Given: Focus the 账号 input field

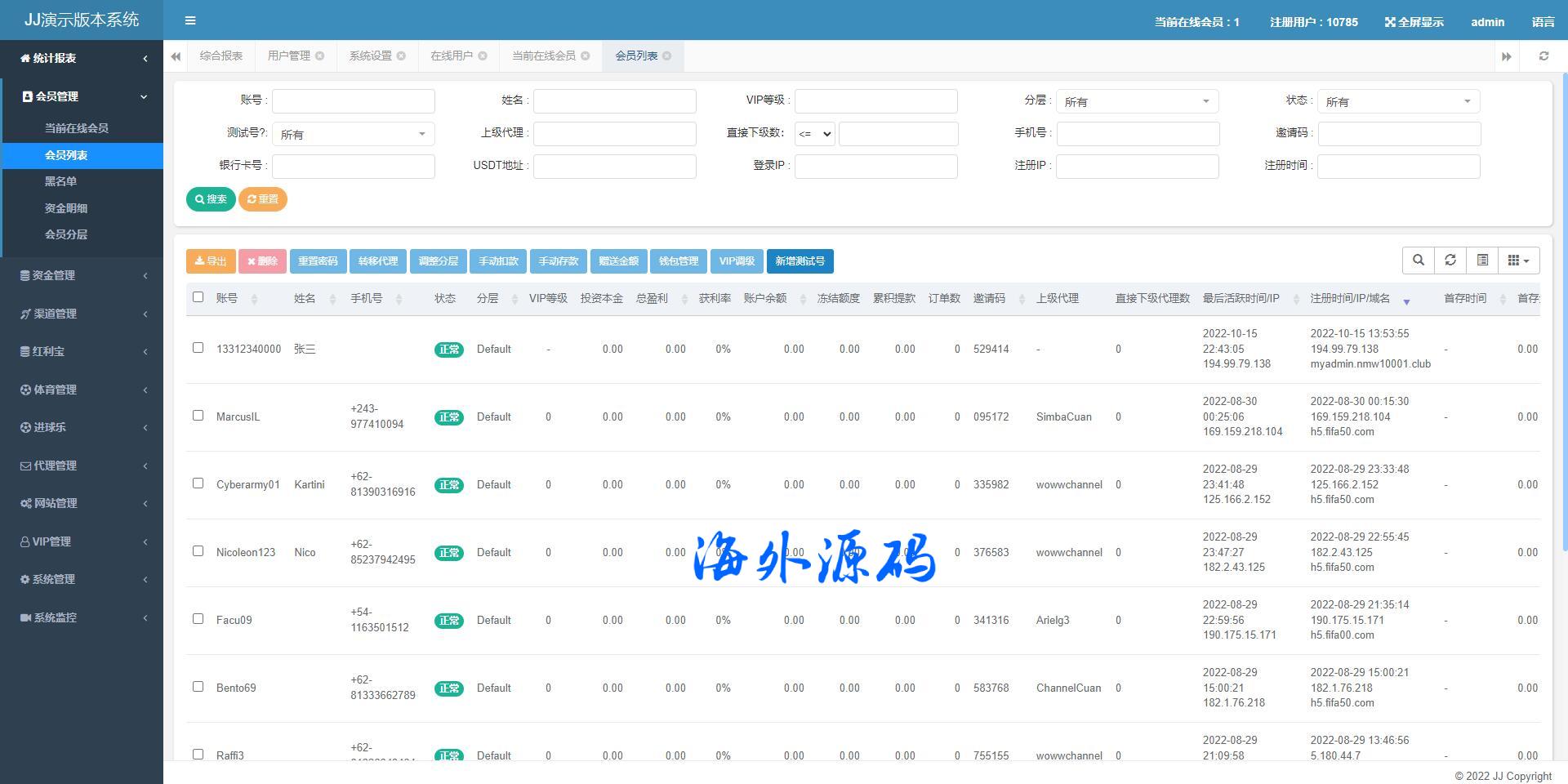Looking at the screenshot, I should point(353,101).
